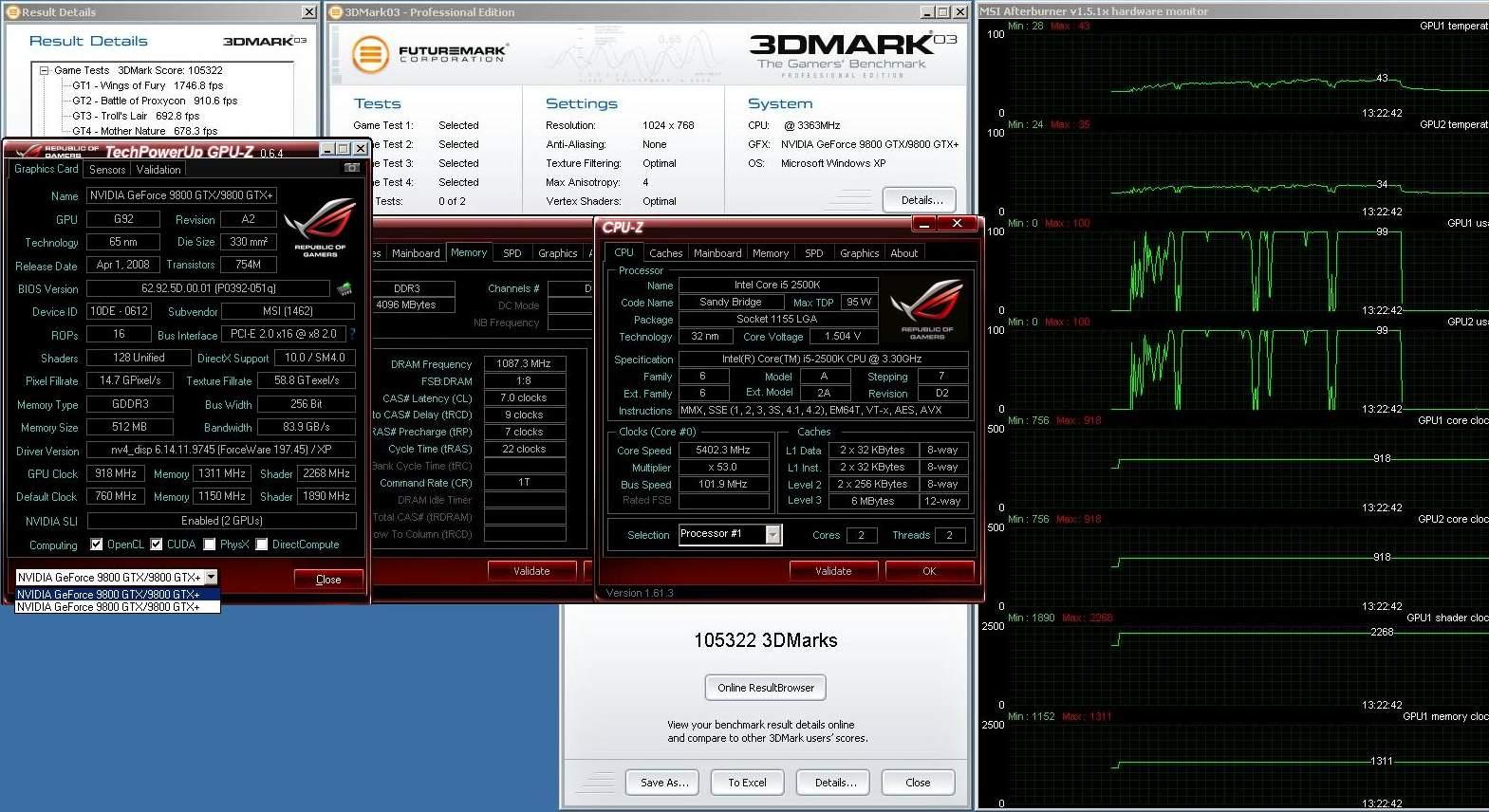Click Memory tab in background CPU-Z window
This screenshot has height=812, width=1489.
click(469, 252)
